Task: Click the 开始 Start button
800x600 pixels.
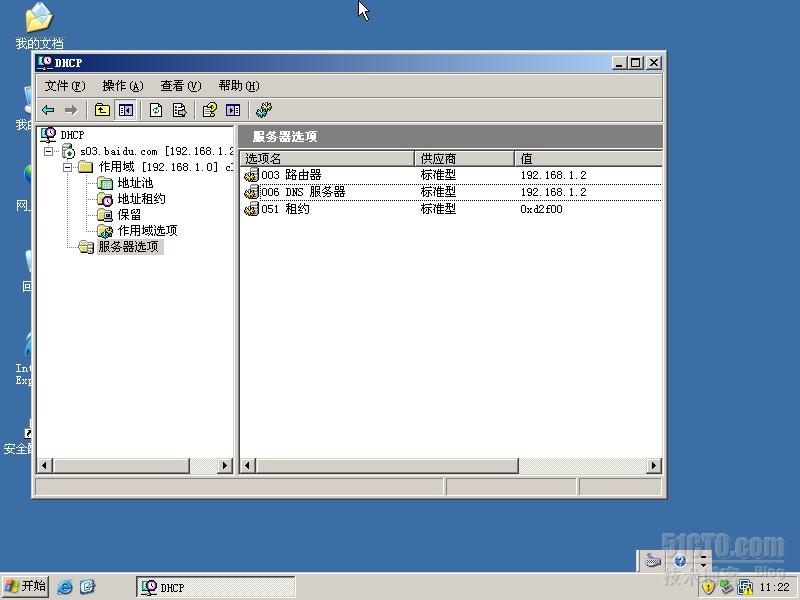Action: coord(25,586)
